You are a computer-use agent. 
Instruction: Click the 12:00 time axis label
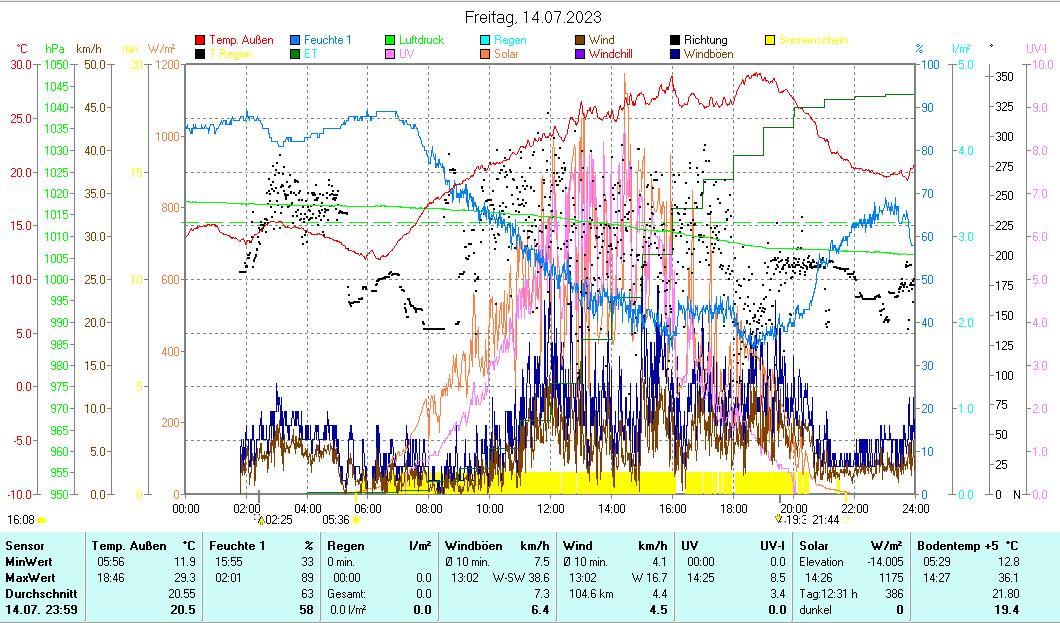(550, 508)
